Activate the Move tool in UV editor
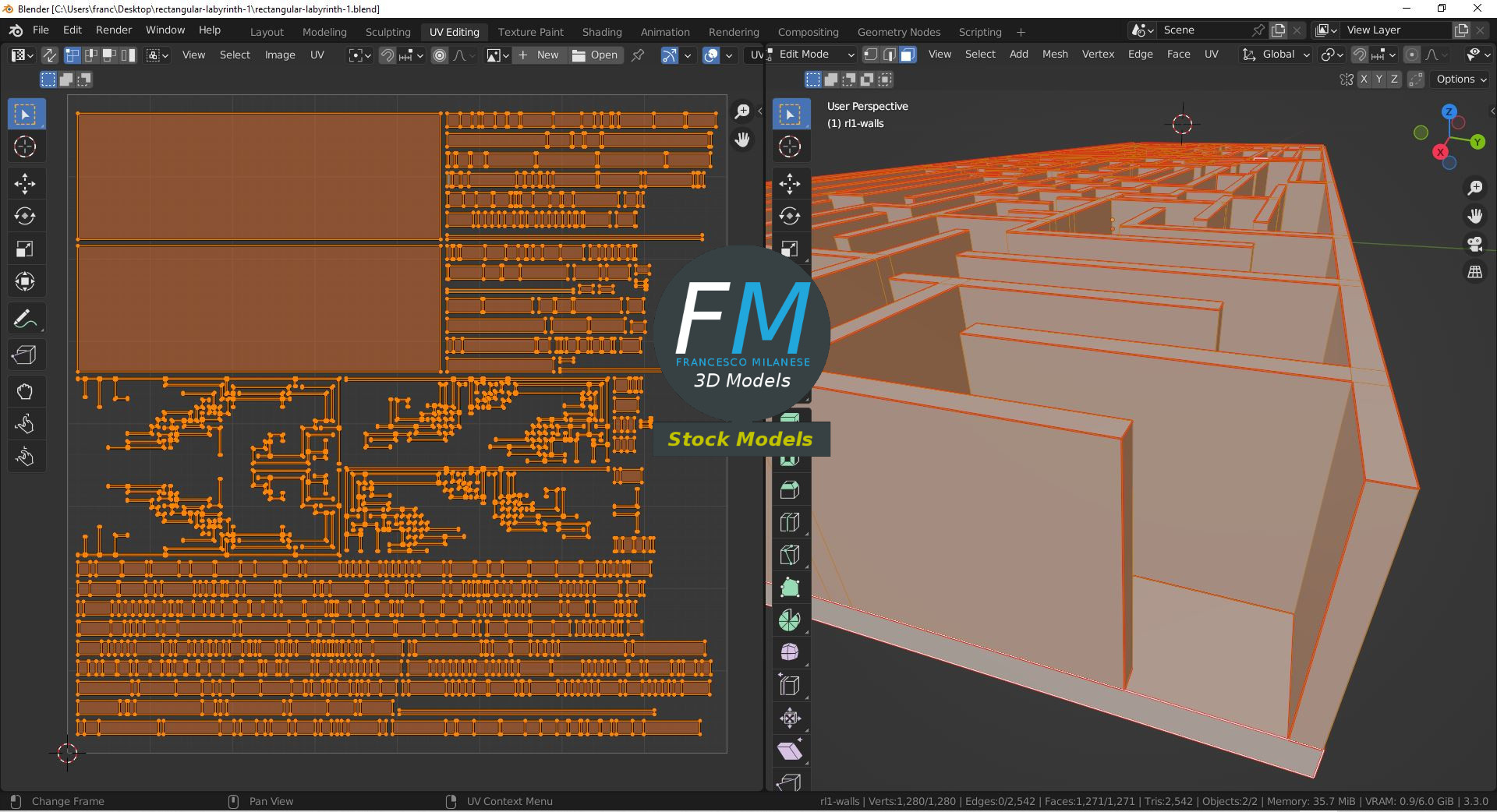Viewport: 1497px width, 812px height. pyautogui.click(x=25, y=184)
